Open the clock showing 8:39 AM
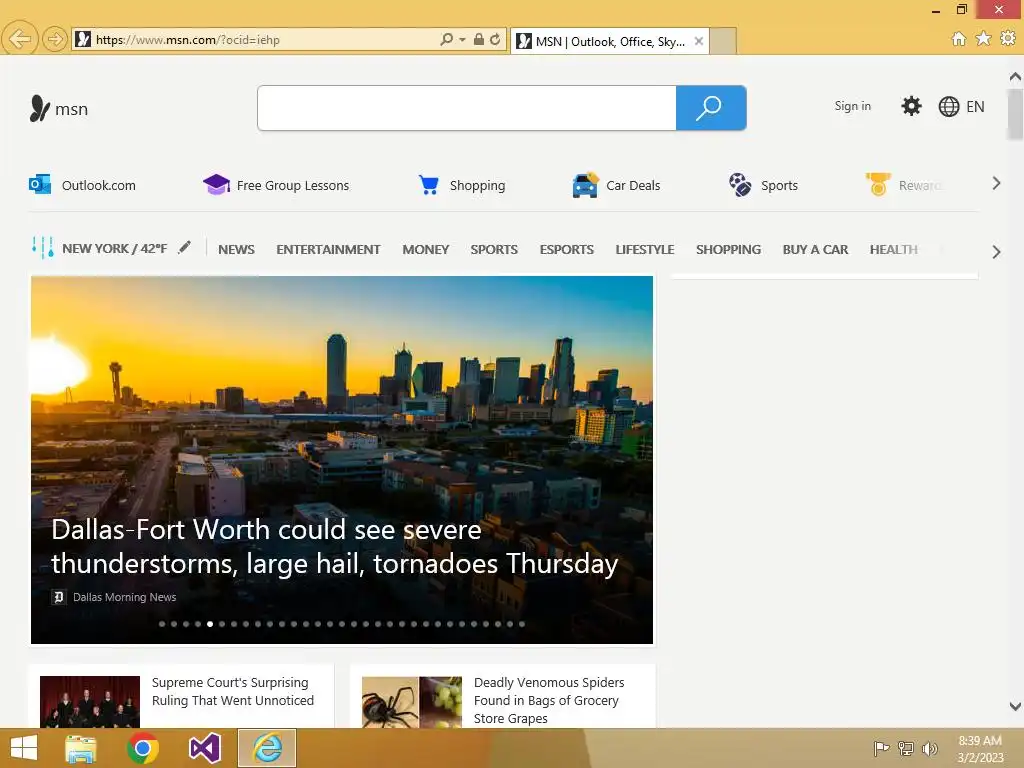The image size is (1024, 768). 980,749
